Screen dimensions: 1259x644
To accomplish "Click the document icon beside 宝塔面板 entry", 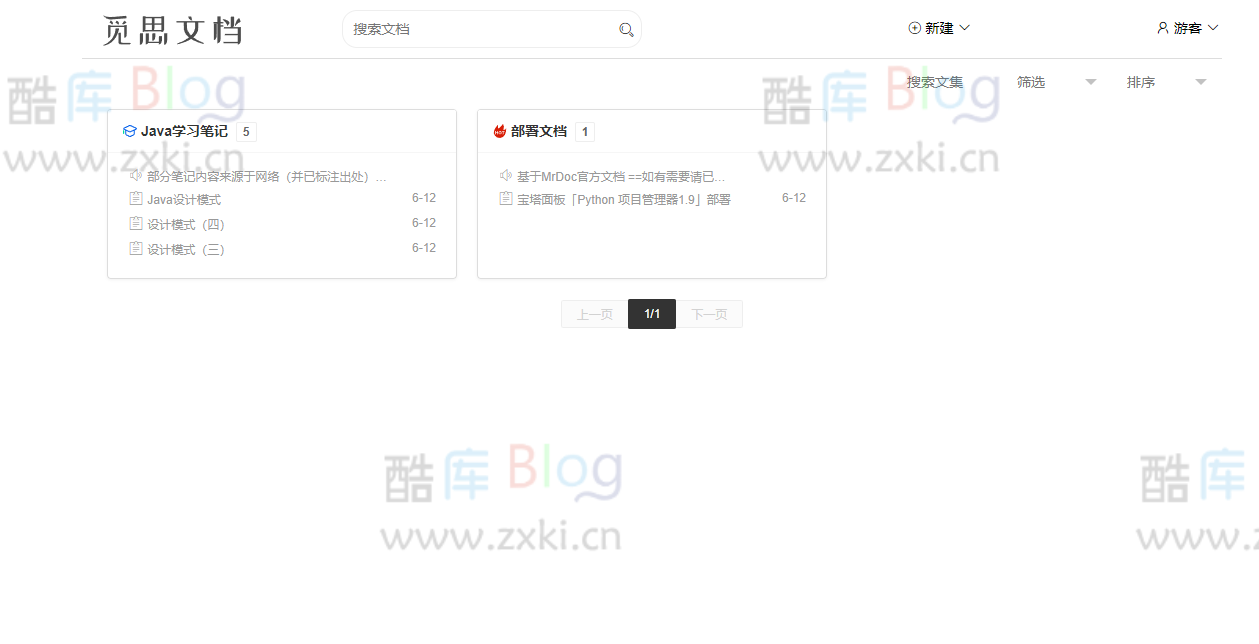I will [504, 198].
